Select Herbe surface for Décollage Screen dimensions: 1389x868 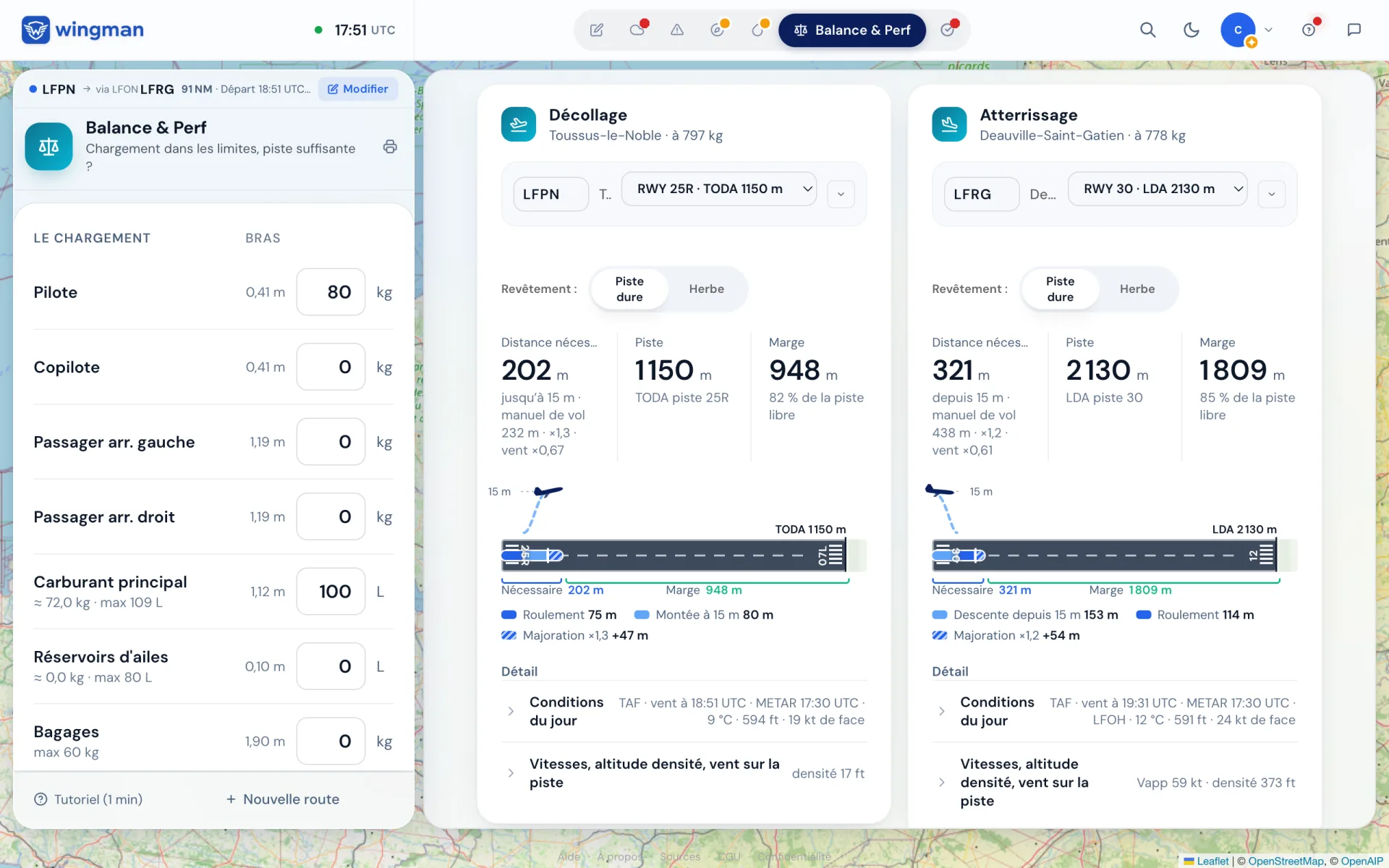pos(706,289)
